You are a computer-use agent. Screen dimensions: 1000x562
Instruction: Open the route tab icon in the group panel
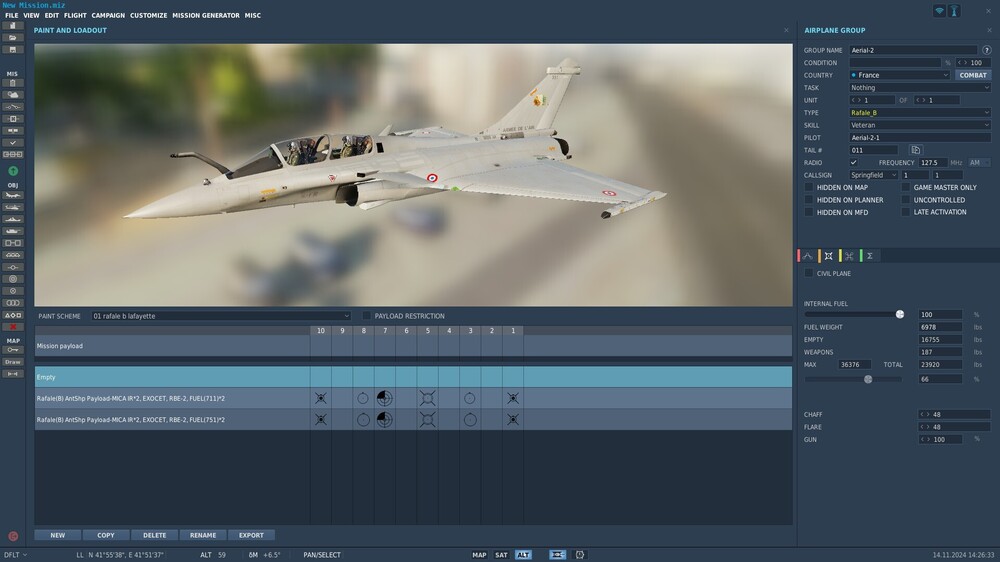click(x=808, y=256)
